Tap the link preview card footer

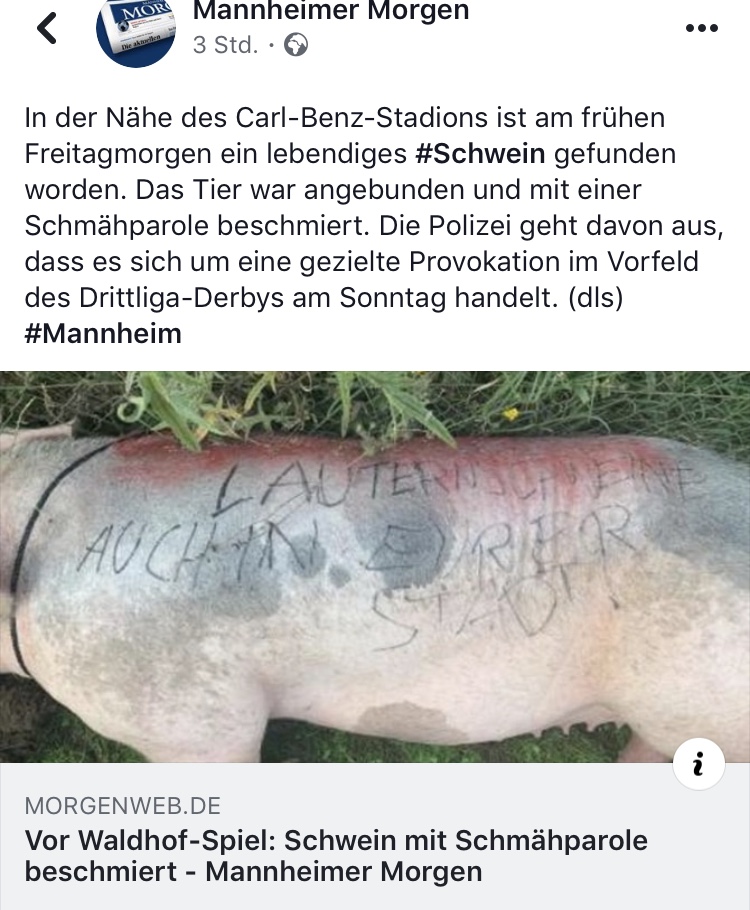(x=375, y=836)
